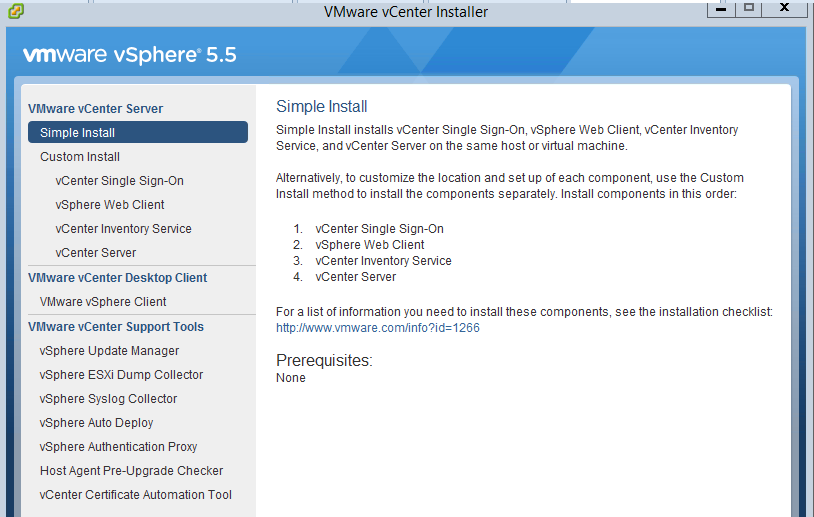Select vCenter Certificate Automation Tool
Image resolution: width=814 pixels, height=517 pixels.
135,495
